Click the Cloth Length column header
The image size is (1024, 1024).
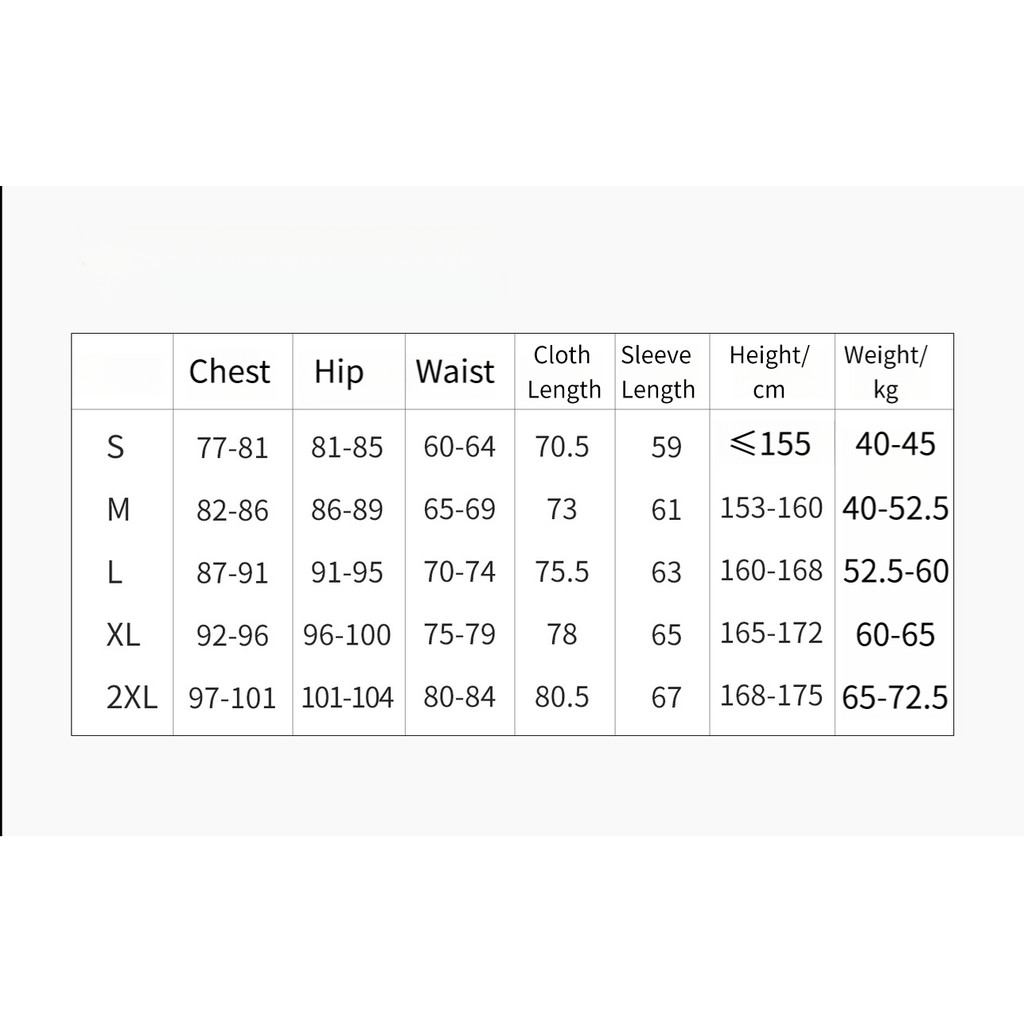coord(564,372)
